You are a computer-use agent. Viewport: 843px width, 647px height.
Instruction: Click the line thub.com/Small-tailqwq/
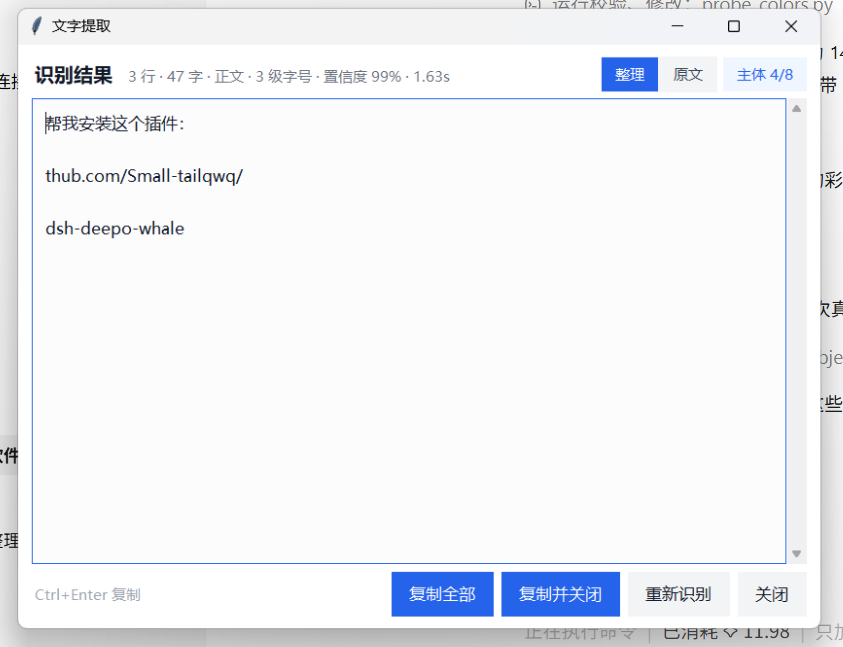pos(144,176)
